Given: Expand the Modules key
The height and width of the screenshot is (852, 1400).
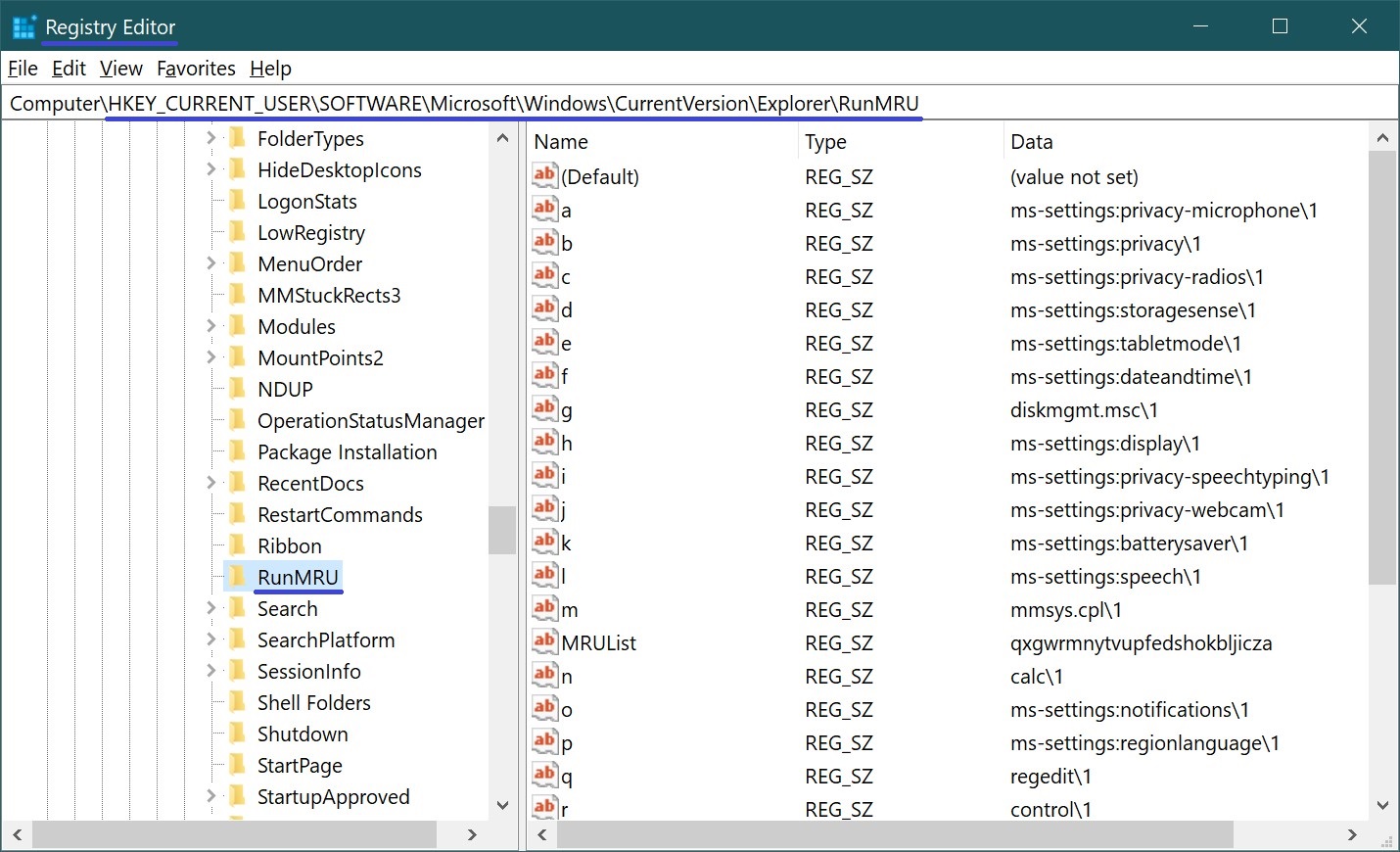Looking at the screenshot, I should pos(210,326).
